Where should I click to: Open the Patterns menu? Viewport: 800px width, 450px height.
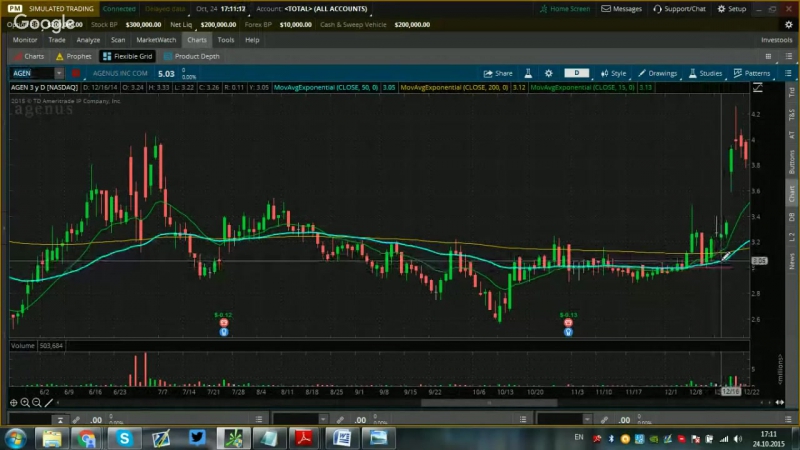pyautogui.click(x=752, y=73)
